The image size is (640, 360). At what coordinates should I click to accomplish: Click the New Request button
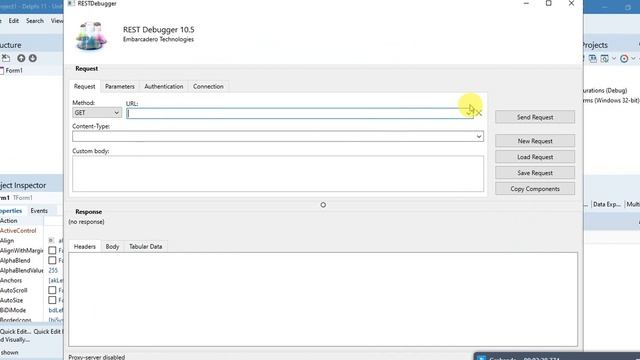[x=535, y=141]
